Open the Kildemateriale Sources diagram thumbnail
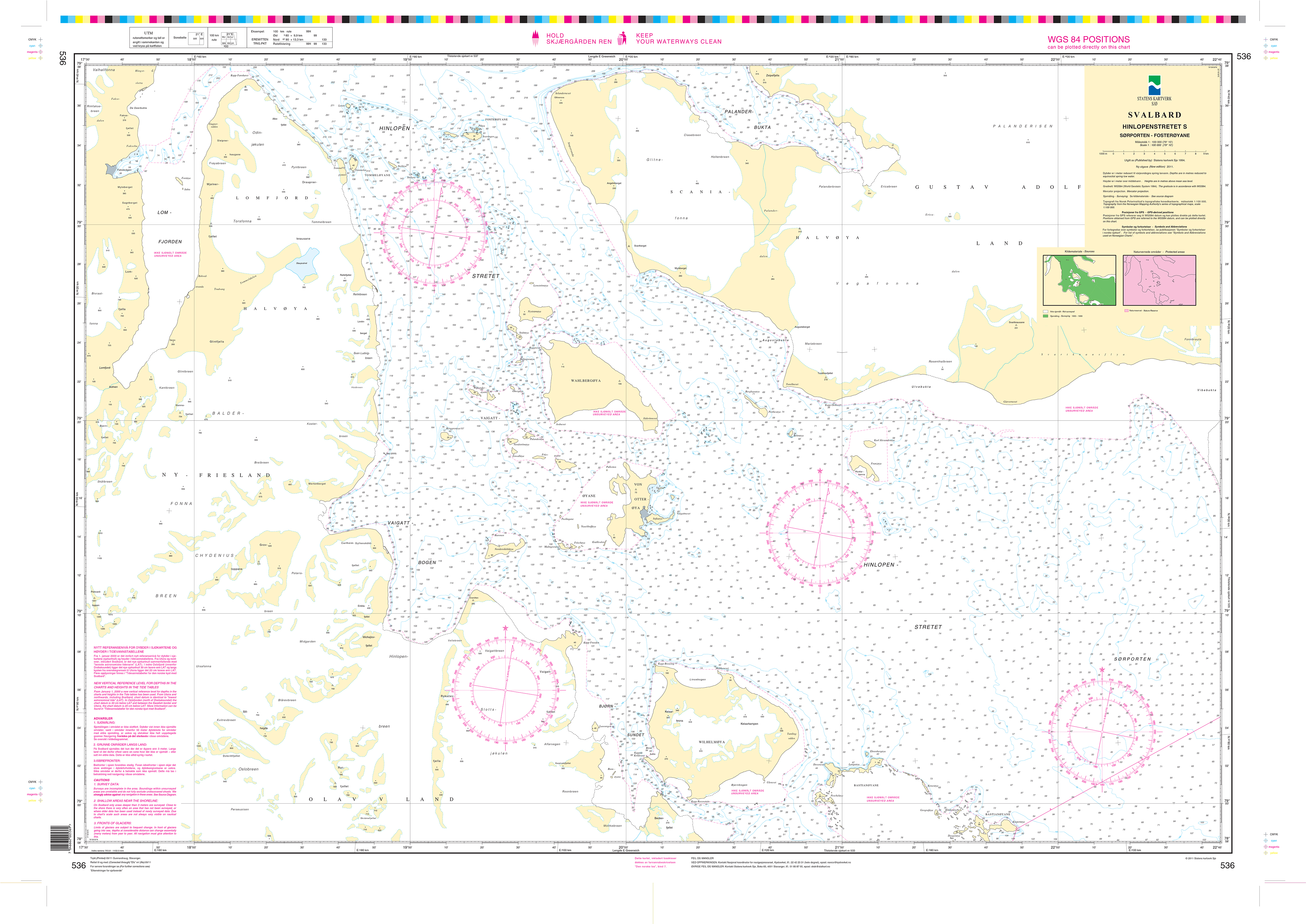 click(x=1079, y=280)
